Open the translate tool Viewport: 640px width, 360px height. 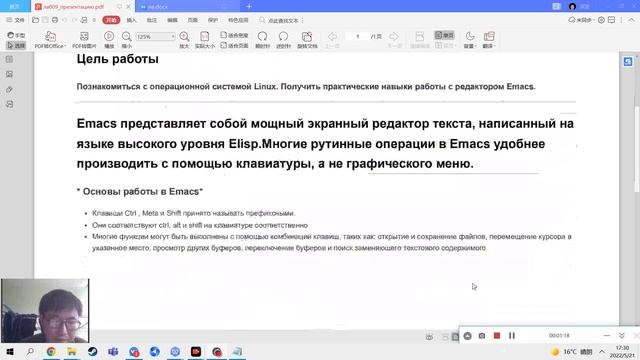[489, 40]
